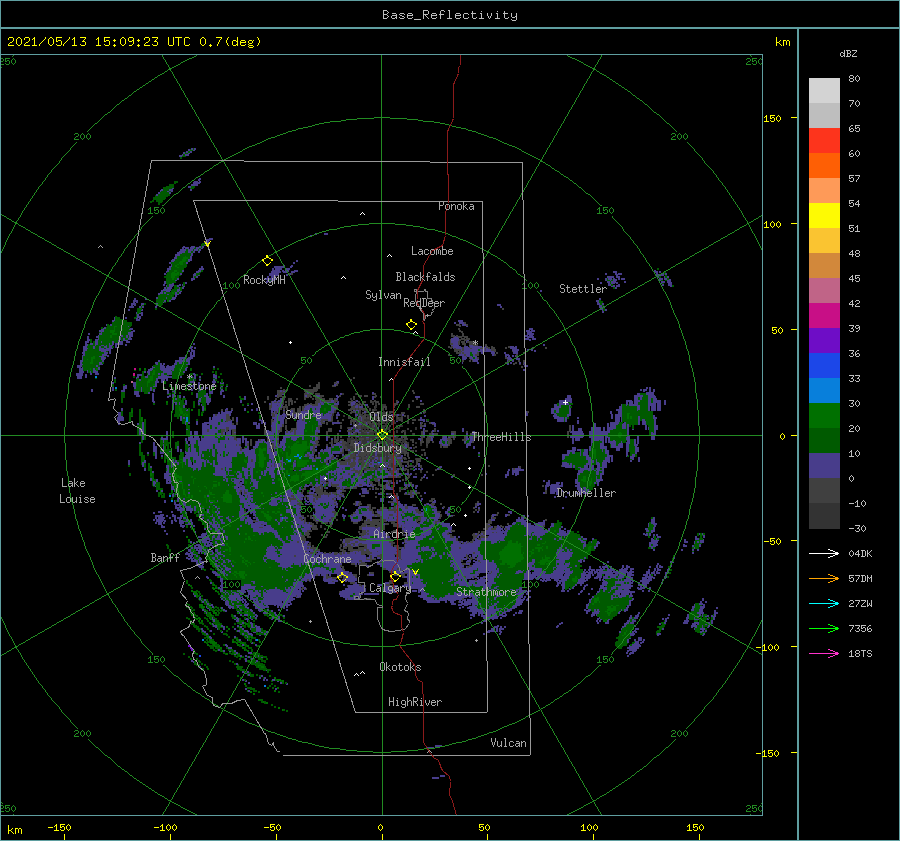Click the Sundre label
Viewport: 900px width, 841px height.
303,415
